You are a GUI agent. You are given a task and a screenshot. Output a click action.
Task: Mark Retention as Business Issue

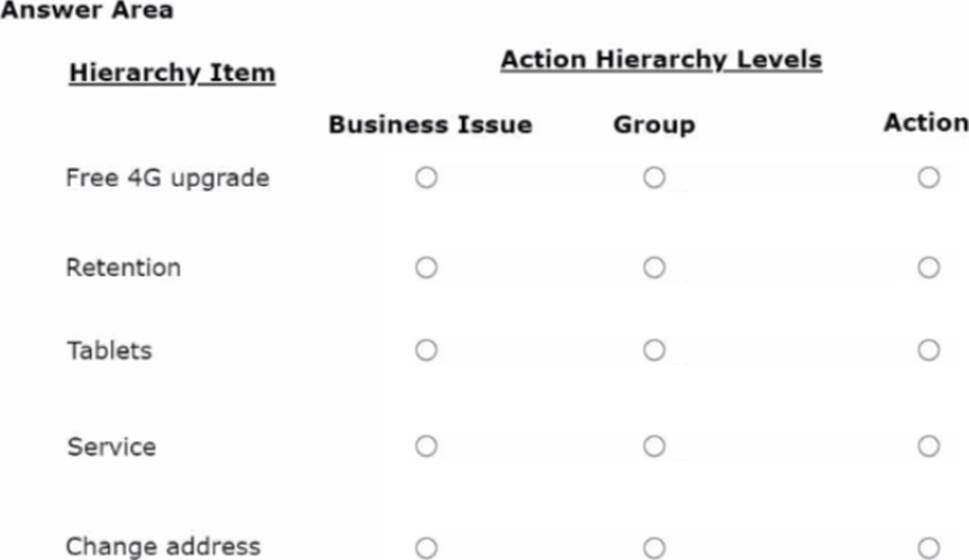[426, 268]
